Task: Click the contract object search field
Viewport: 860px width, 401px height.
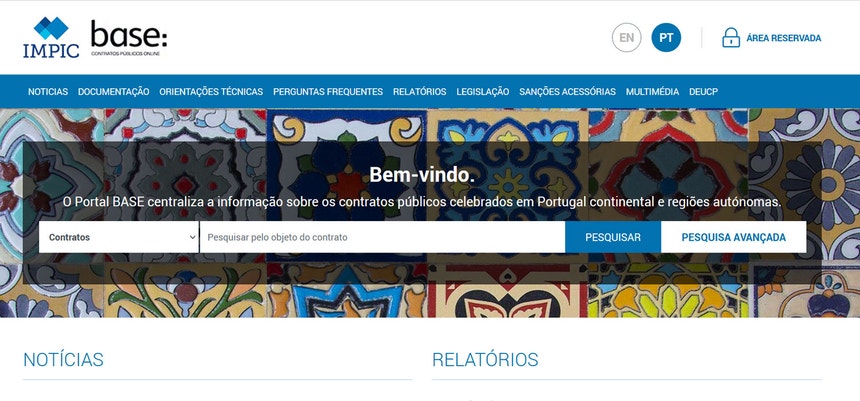Action: click(x=382, y=238)
